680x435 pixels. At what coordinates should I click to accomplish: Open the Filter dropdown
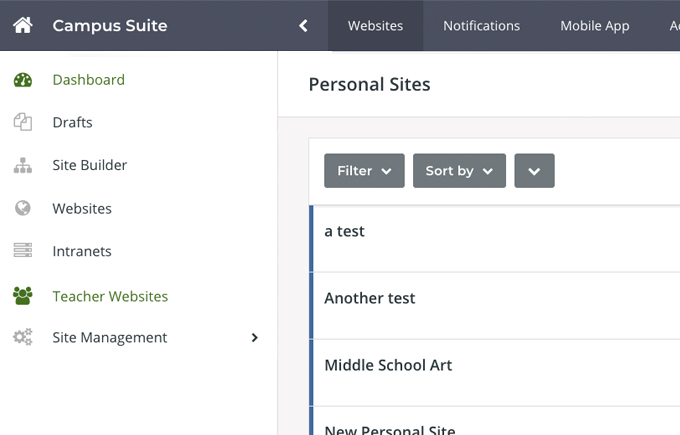364,171
